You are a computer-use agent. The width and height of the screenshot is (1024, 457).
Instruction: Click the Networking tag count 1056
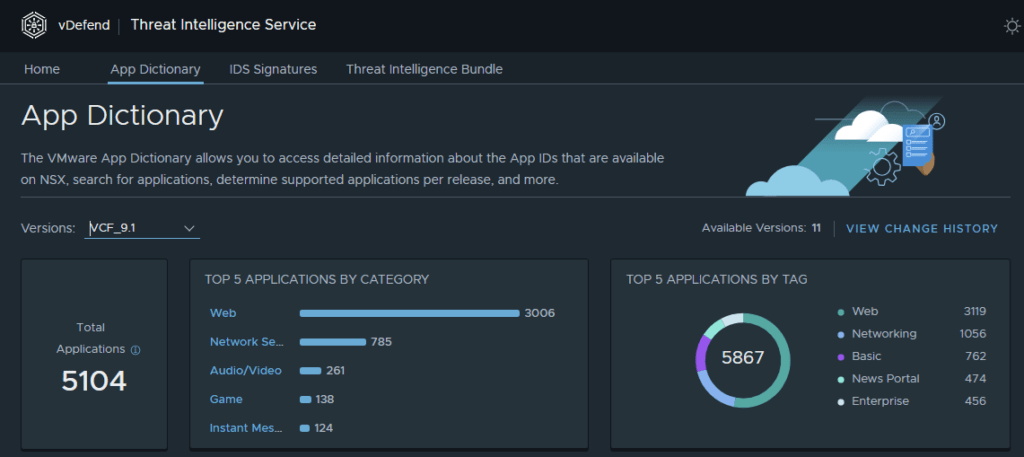972,334
